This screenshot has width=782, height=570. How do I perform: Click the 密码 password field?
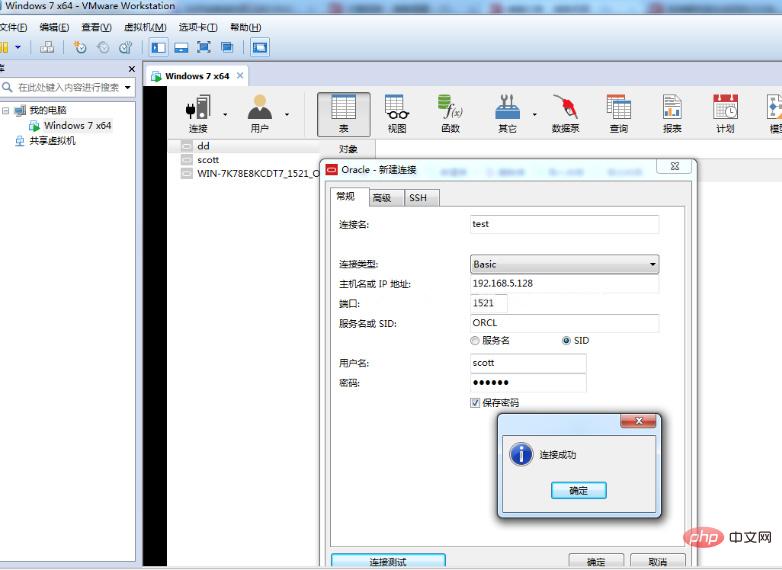pyautogui.click(x=528, y=383)
